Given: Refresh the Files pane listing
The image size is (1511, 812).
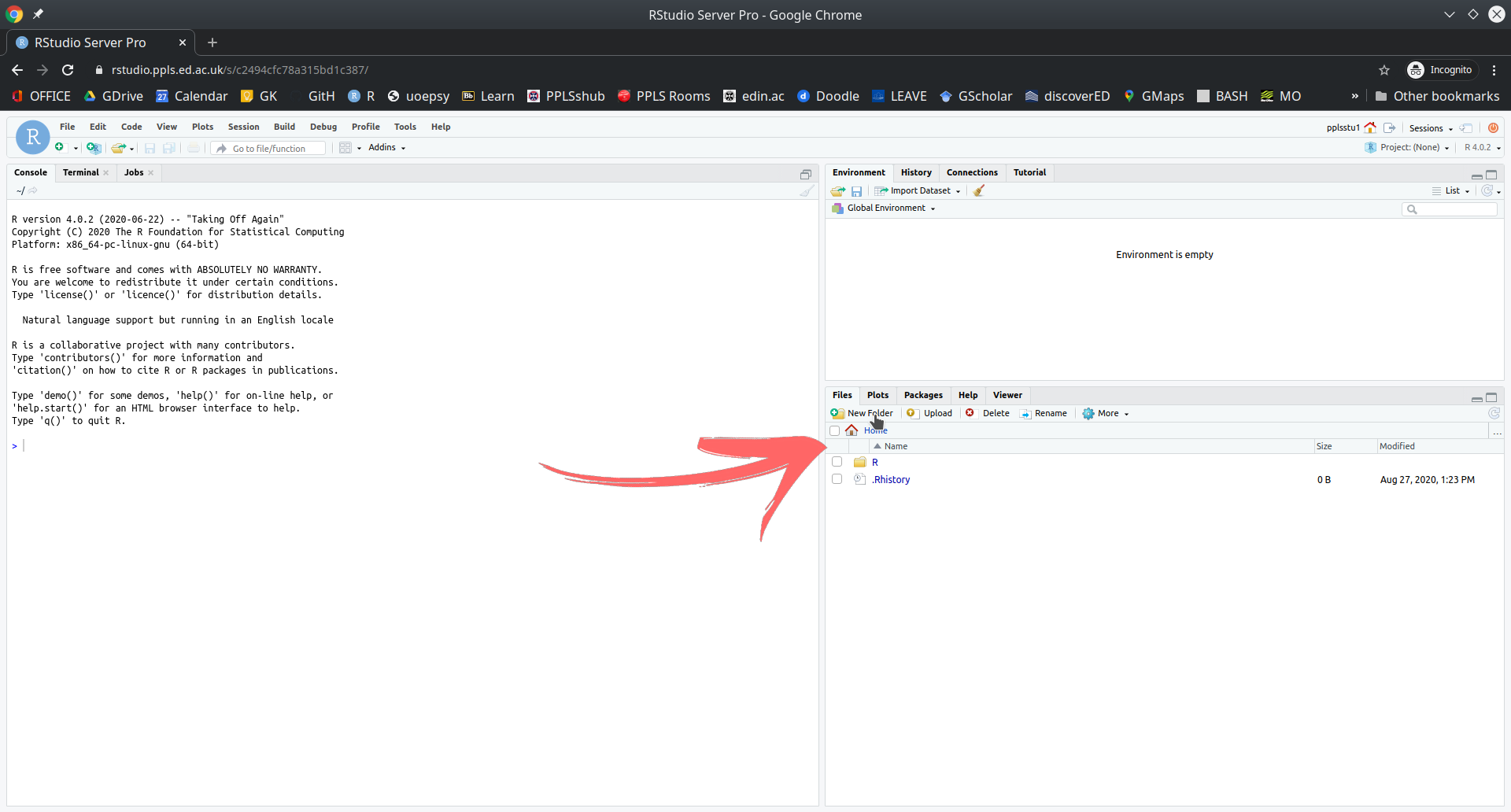Looking at the screenshot, I should tap(1494, 414).
